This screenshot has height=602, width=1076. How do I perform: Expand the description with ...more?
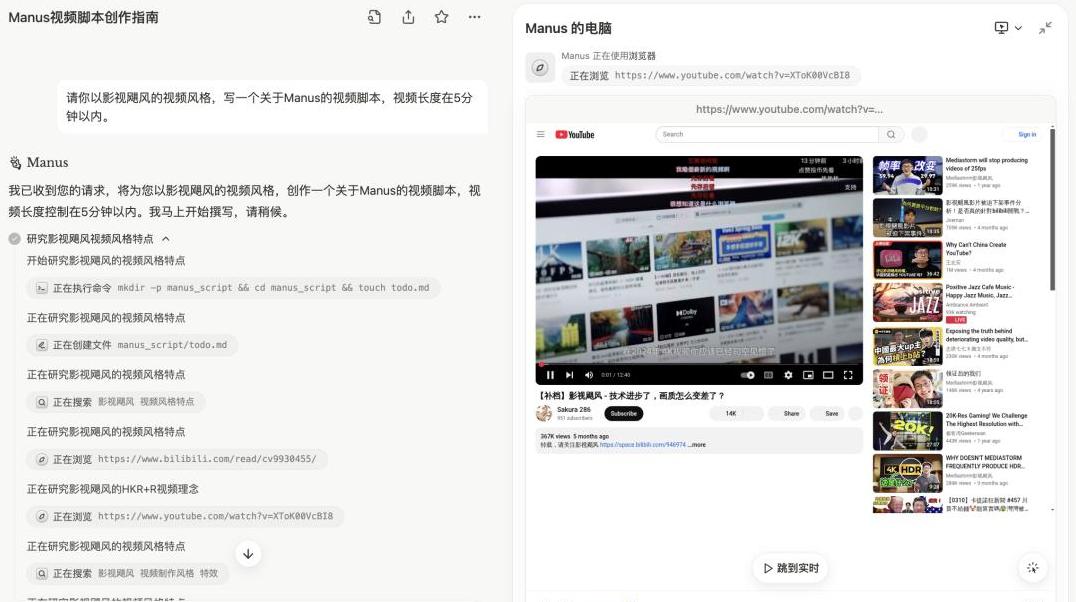697,445
